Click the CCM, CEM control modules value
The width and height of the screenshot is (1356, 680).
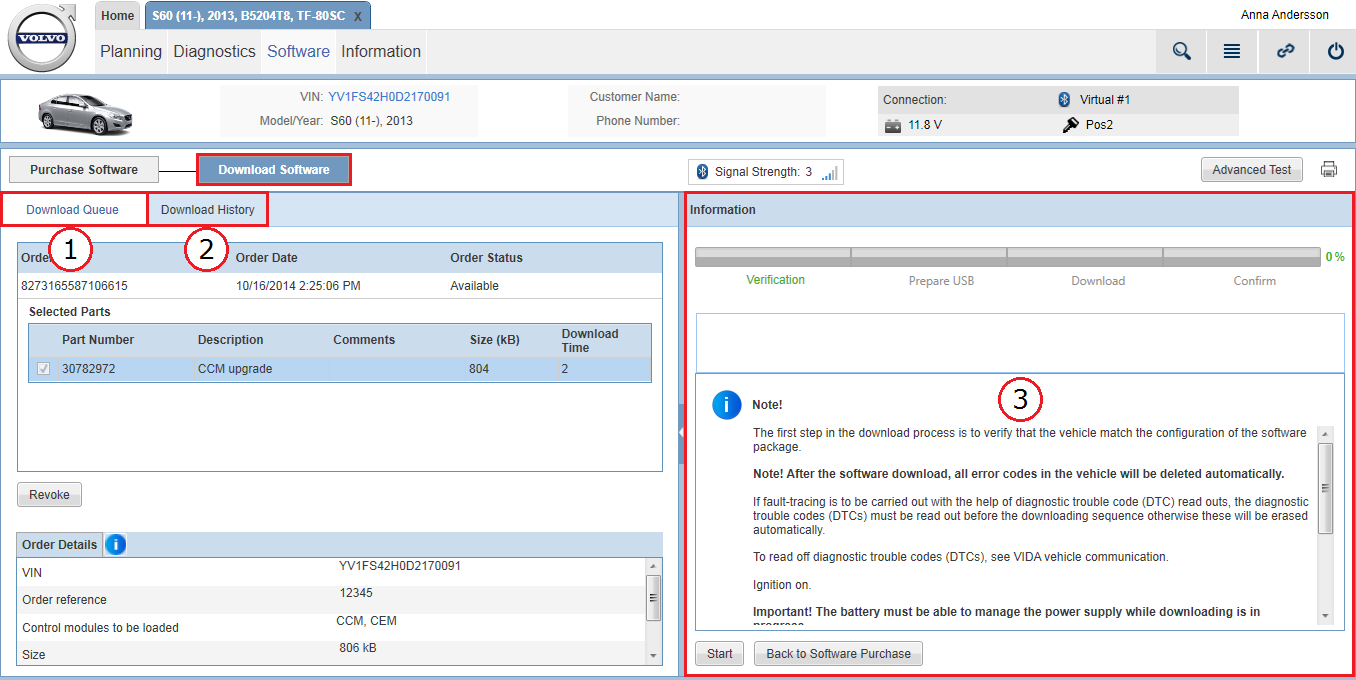366,621
